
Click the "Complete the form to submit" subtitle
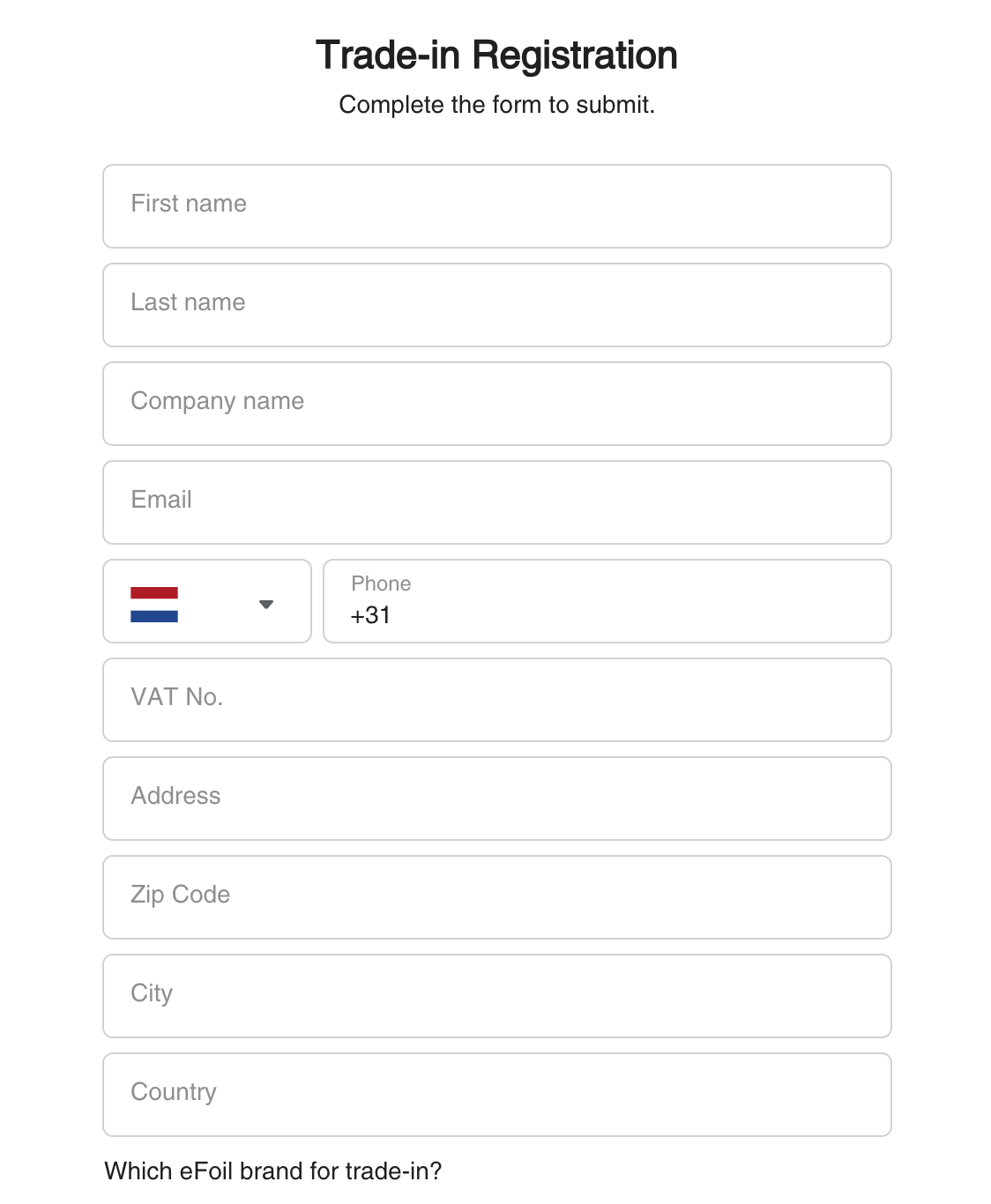pos(496,105)
